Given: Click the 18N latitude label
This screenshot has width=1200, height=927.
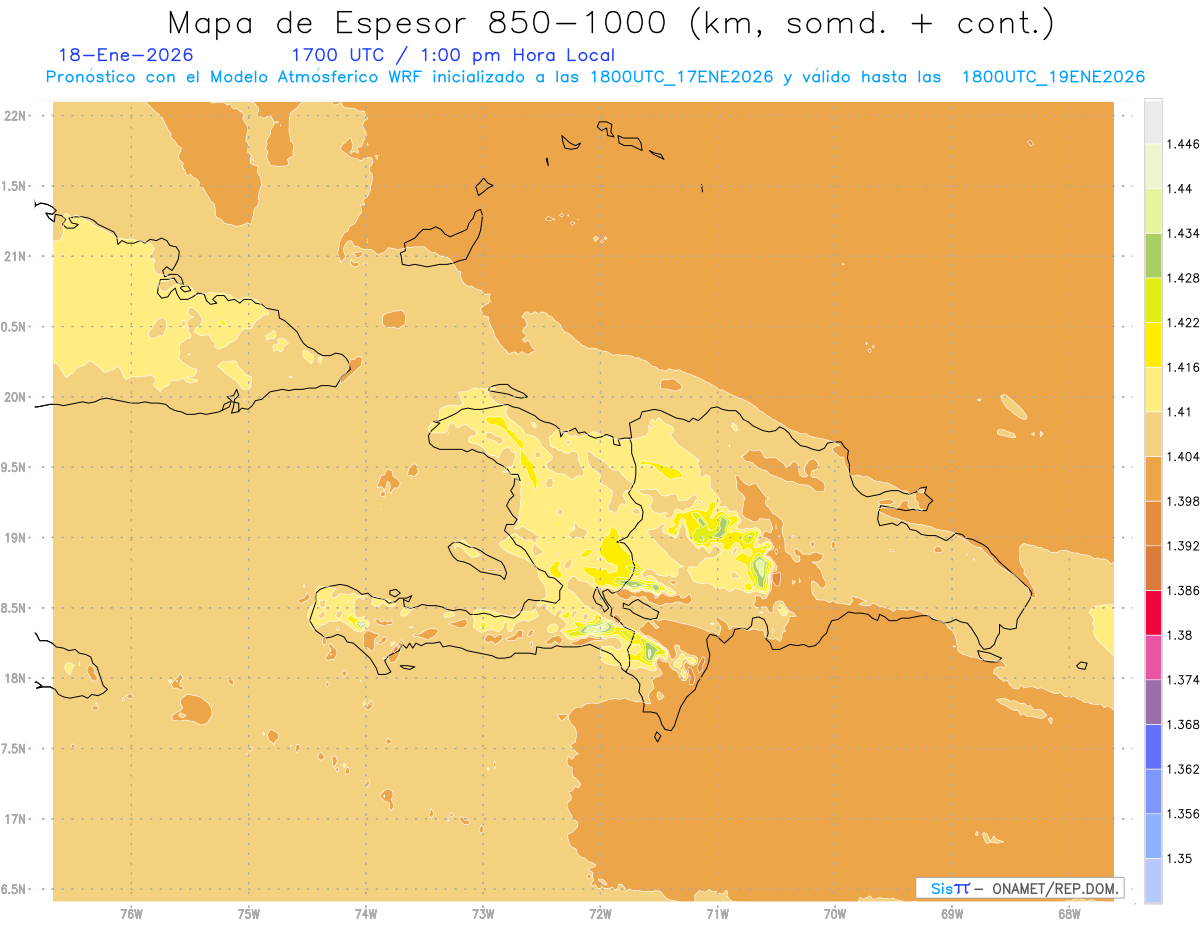Looking at the screenshot, I should click(x=16, y=678).
